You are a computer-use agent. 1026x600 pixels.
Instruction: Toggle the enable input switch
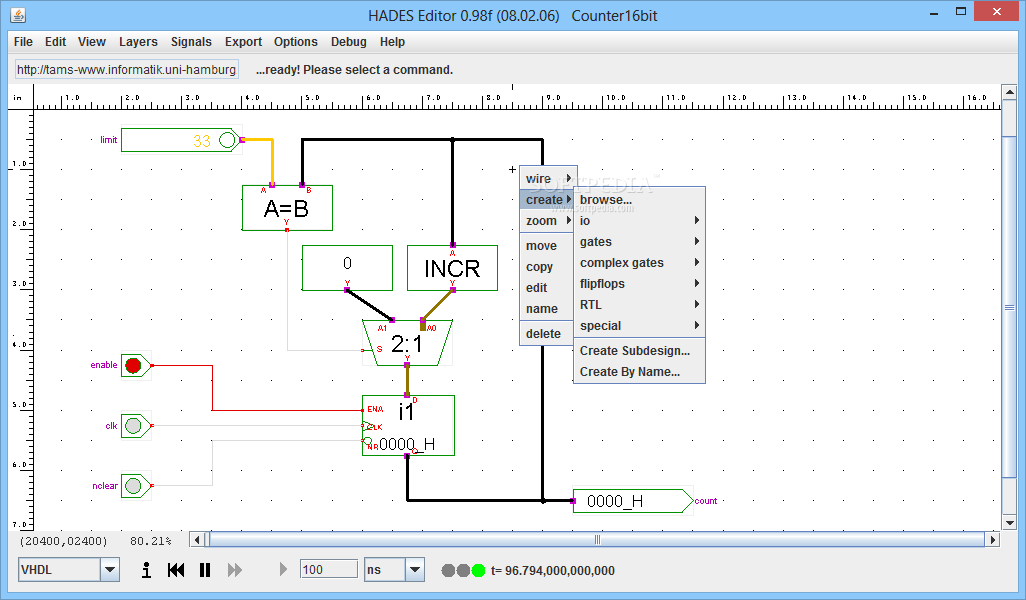click(x=135, y=365)
